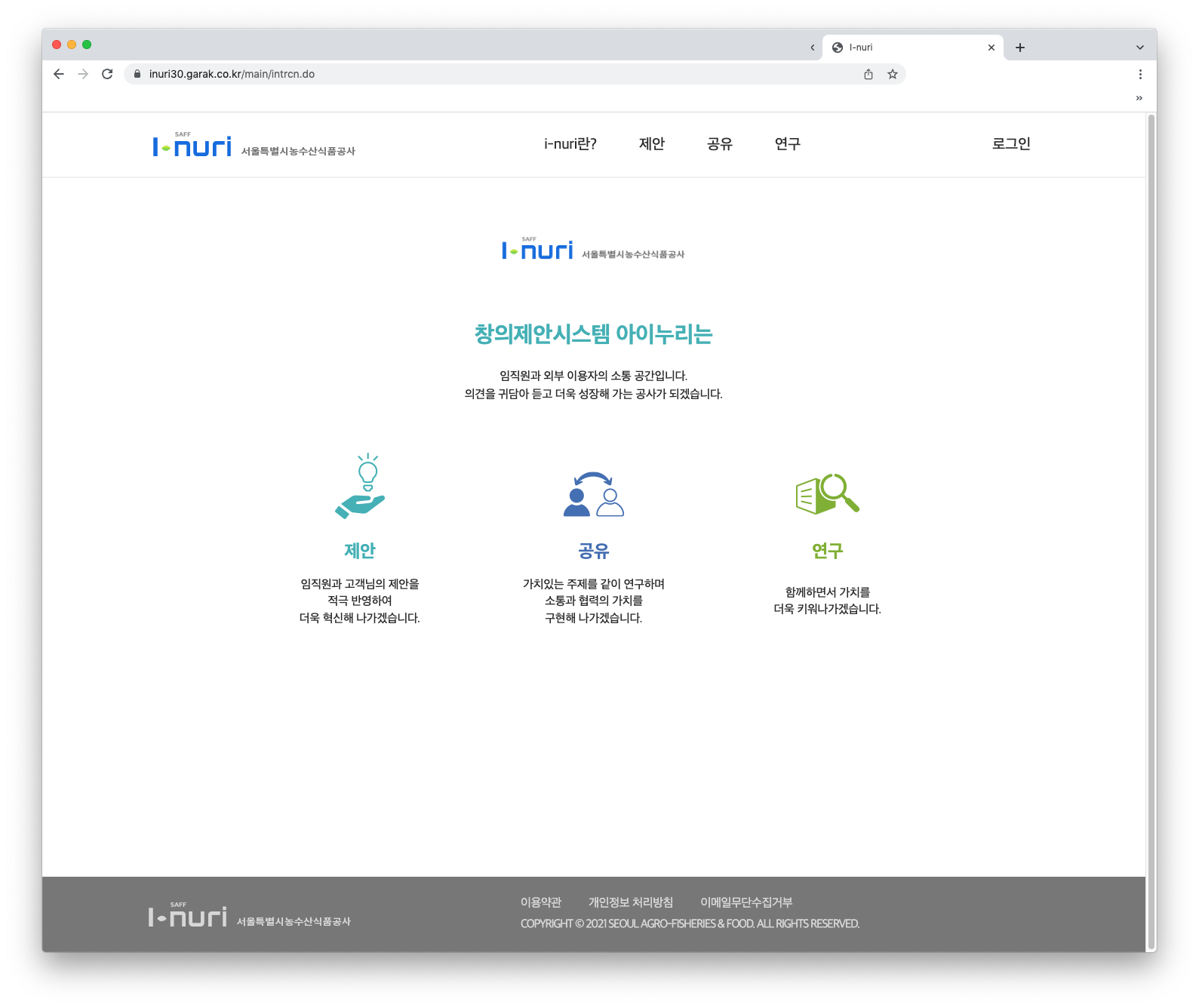Image resolution: width=1199 pixels, height=1008 pixels.
Task: Open the 이용약관 footer link
Action: (541, 902)
